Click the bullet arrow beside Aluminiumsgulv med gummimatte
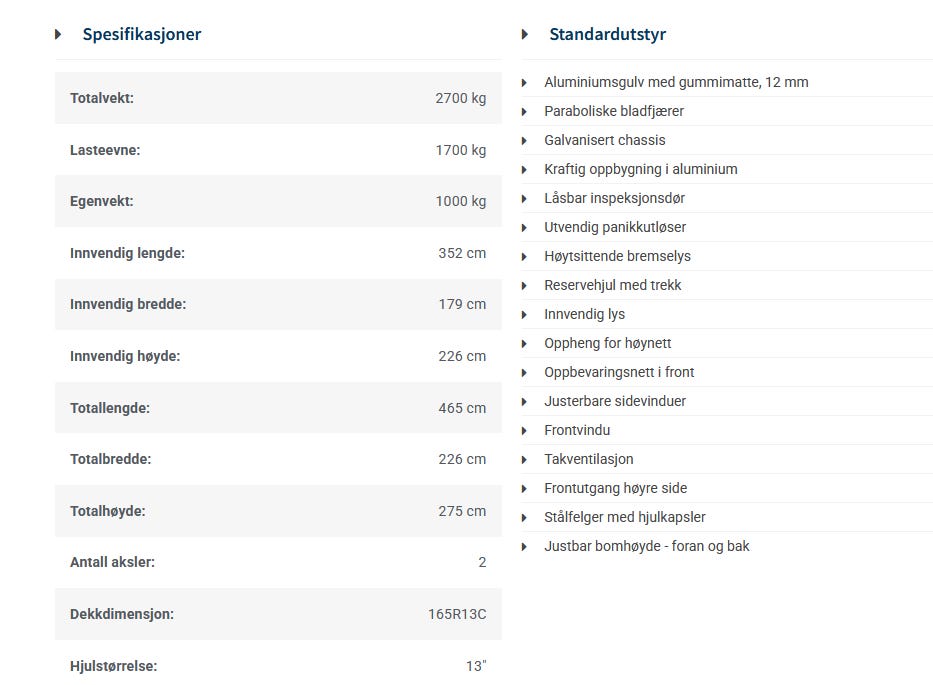The image size is (933, 685). [524, 83]
